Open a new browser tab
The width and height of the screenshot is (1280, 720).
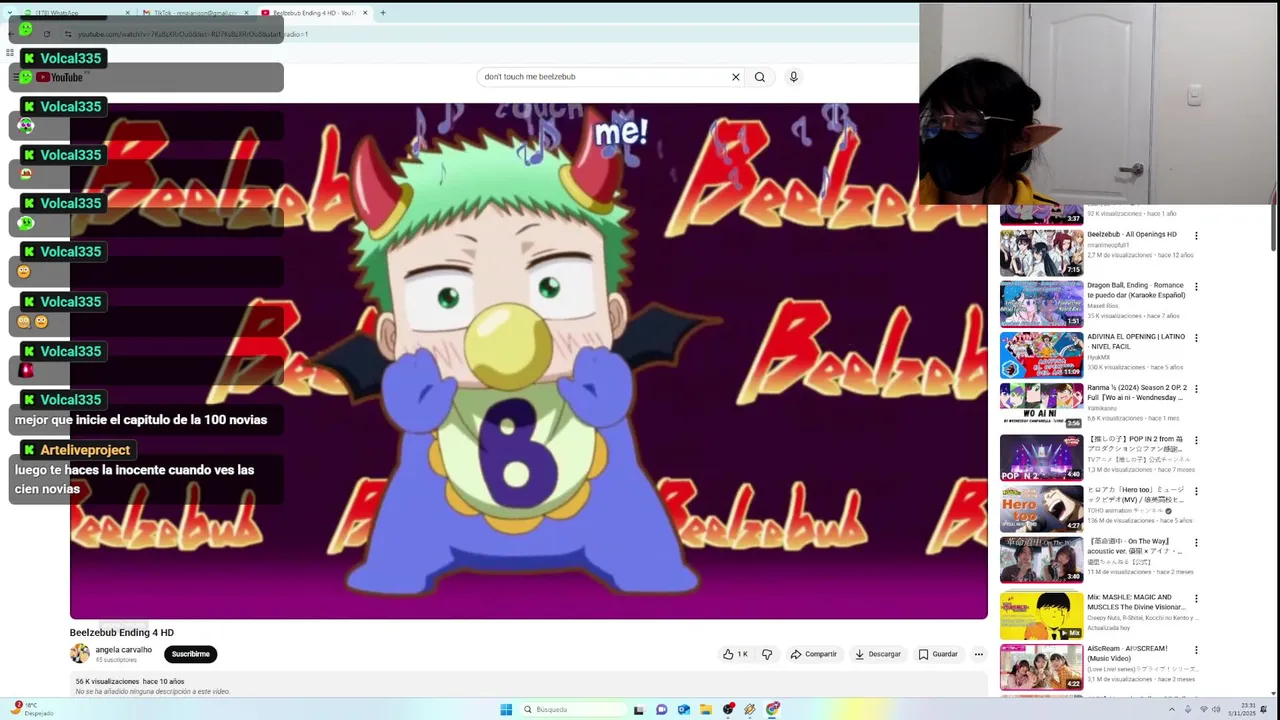point(383,13)
